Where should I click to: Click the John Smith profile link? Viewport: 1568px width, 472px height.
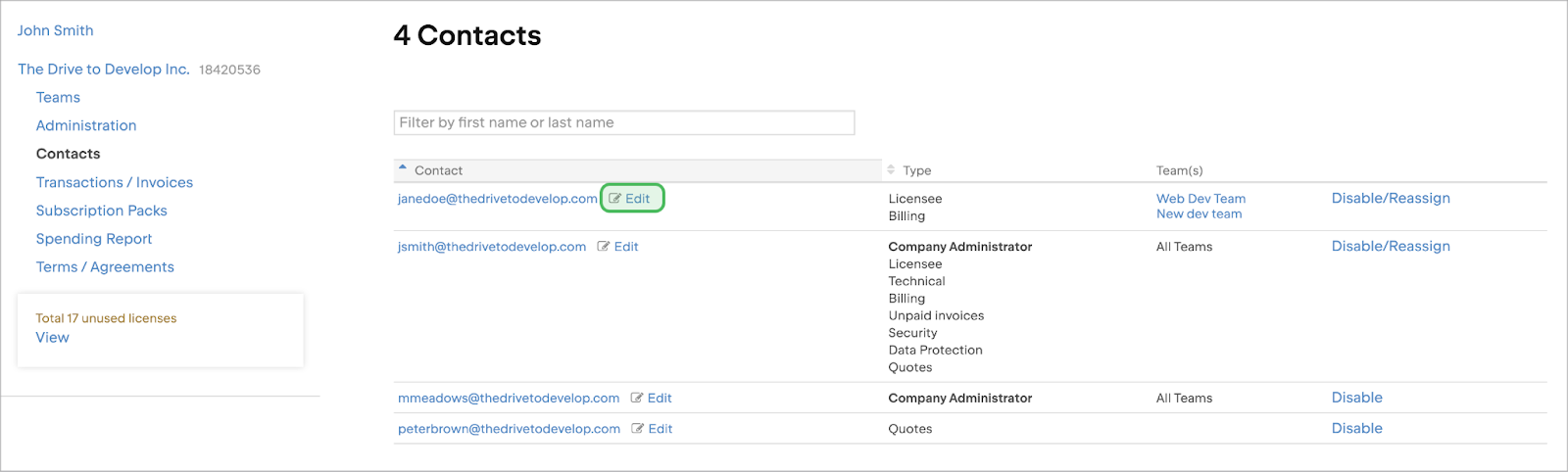pos(56,31)
